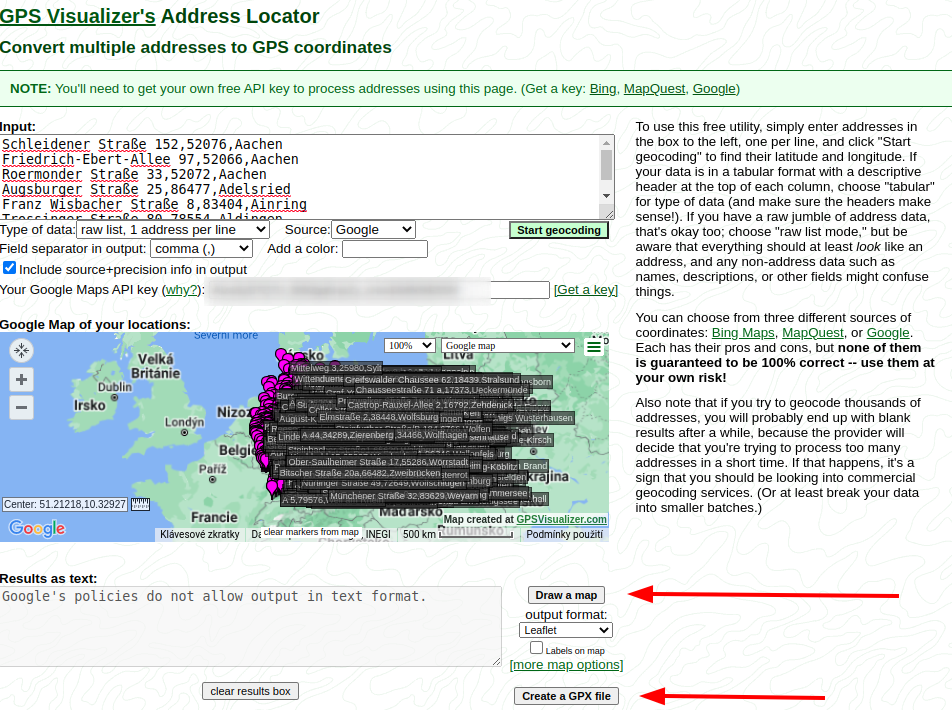The image size is (952, 710).
Task: Click the map pan/recenter compass icon
Action: tap(21, 350)
